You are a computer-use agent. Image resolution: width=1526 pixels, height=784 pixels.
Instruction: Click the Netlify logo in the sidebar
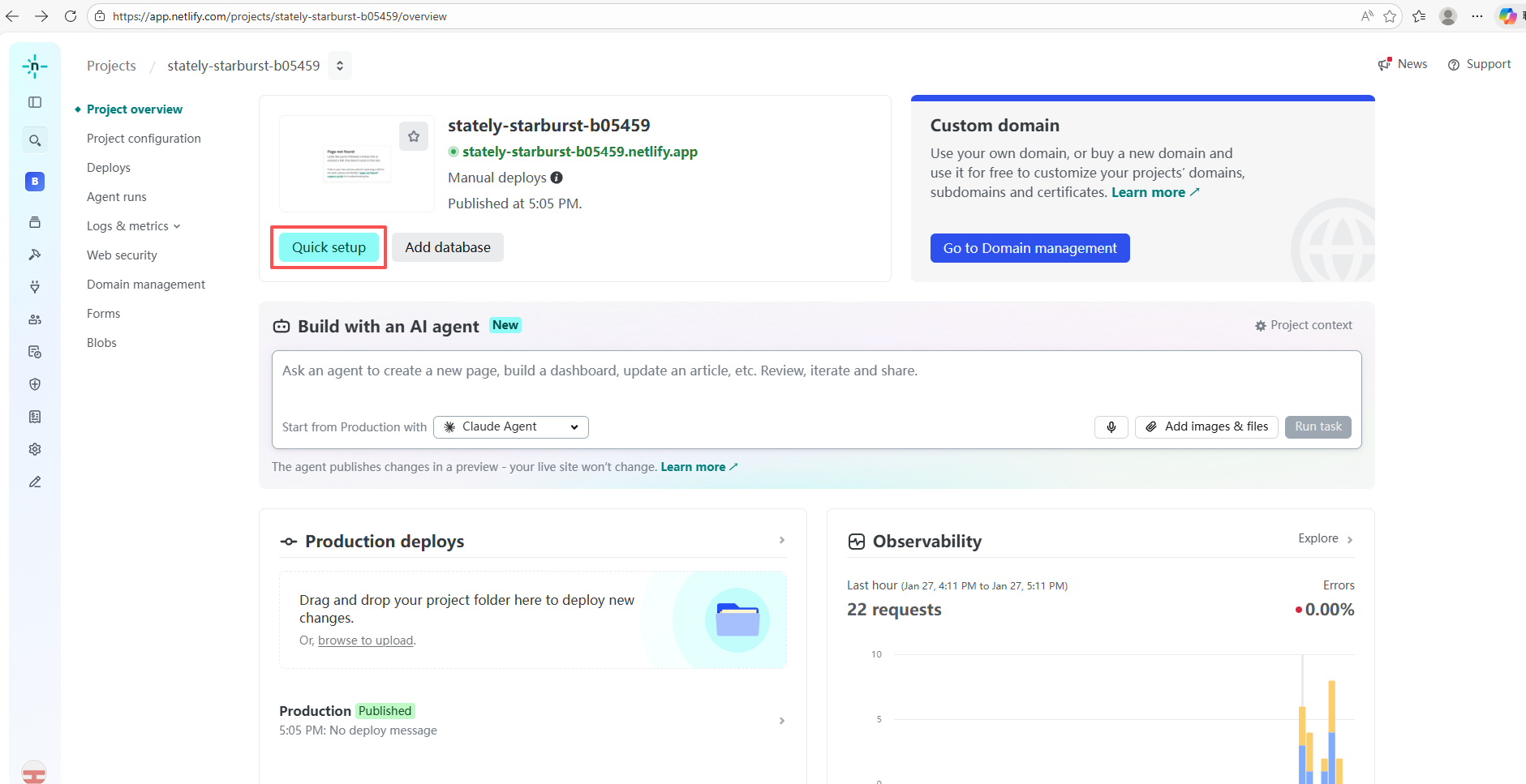35,66
